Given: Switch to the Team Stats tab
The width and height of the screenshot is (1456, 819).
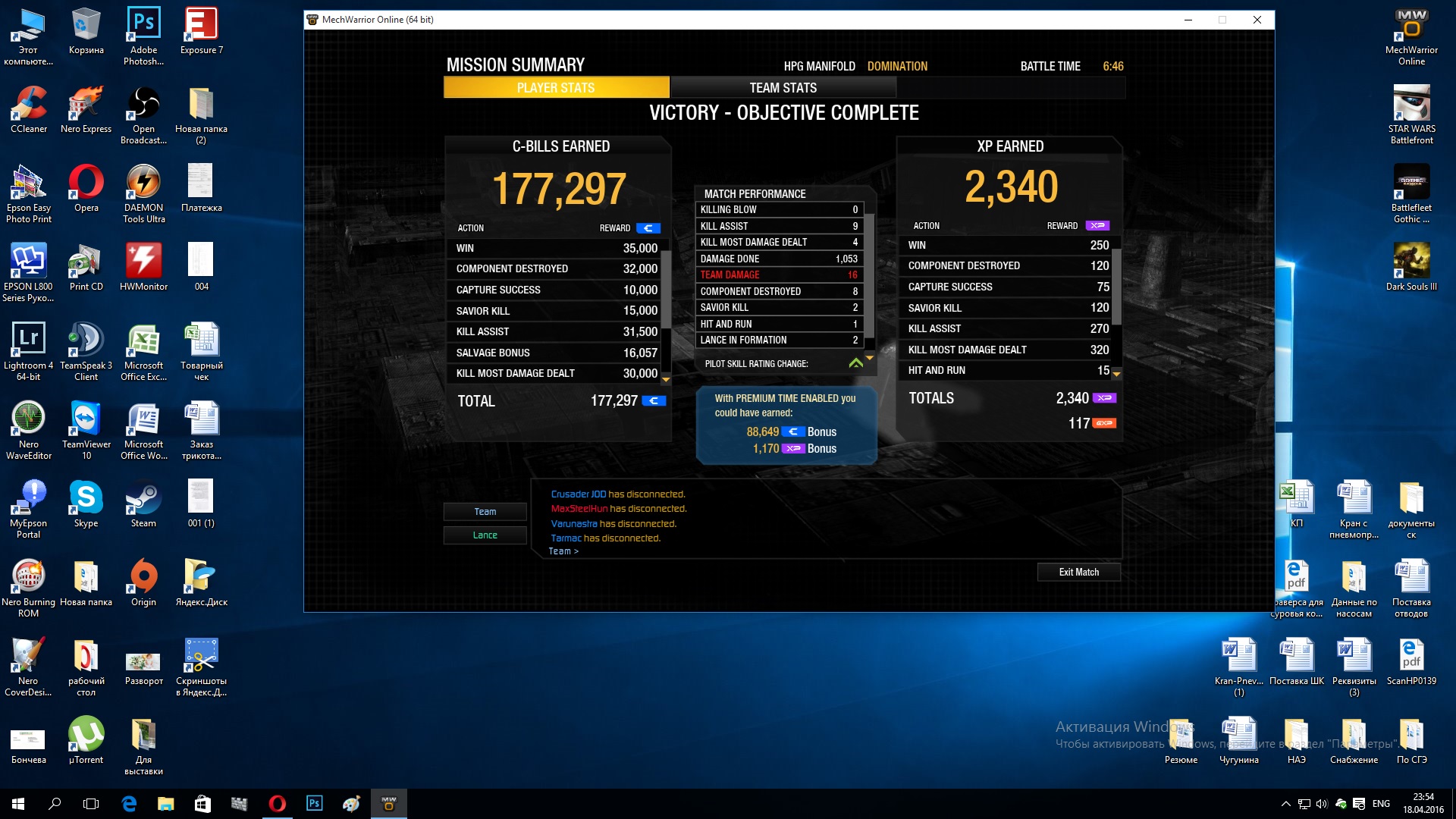Looking at the screenshot, I should tap(783, 88).
